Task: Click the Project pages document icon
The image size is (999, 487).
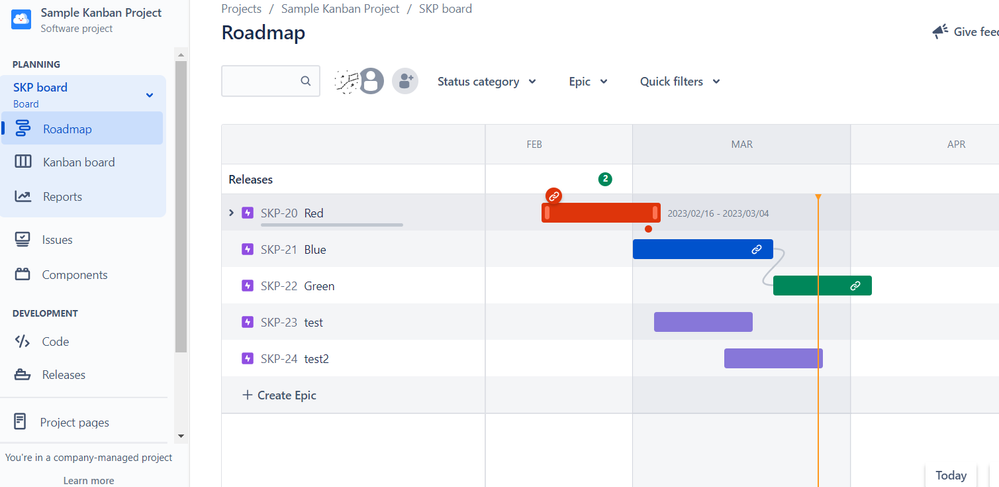Action: [20, 421]
